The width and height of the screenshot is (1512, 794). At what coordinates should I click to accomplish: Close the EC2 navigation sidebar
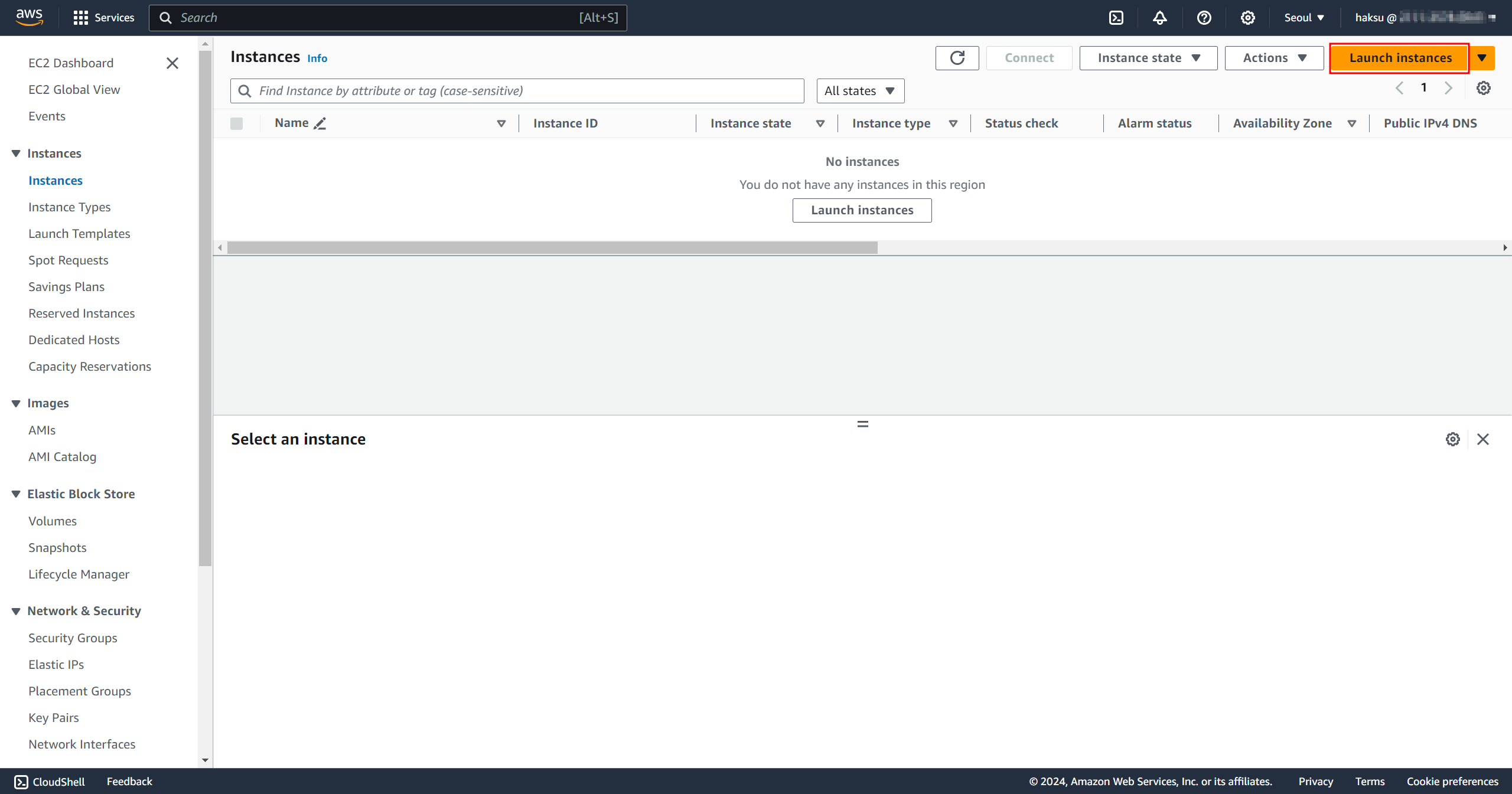[x=172, y=63]
